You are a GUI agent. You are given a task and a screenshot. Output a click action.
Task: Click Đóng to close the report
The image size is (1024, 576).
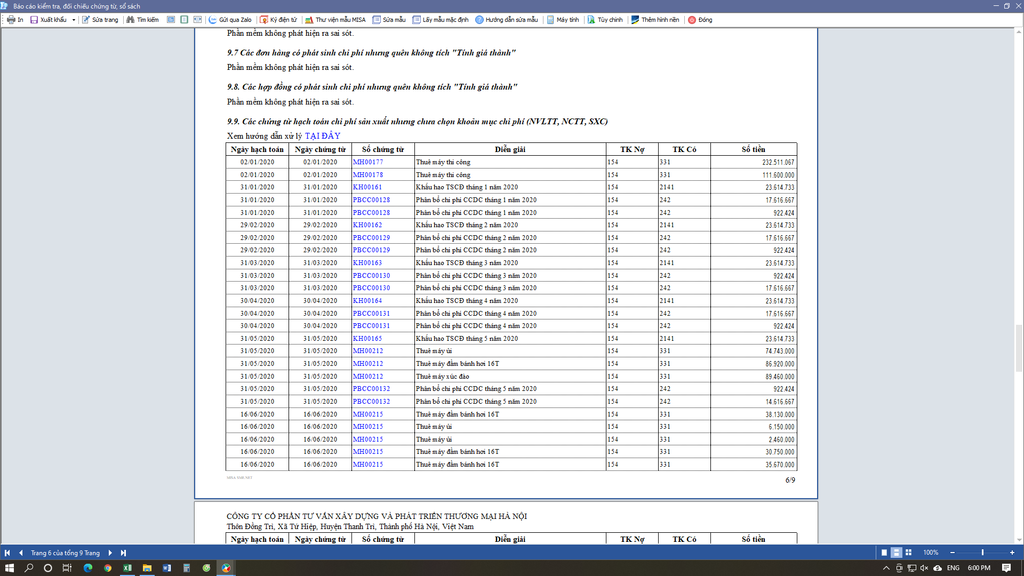700,20
